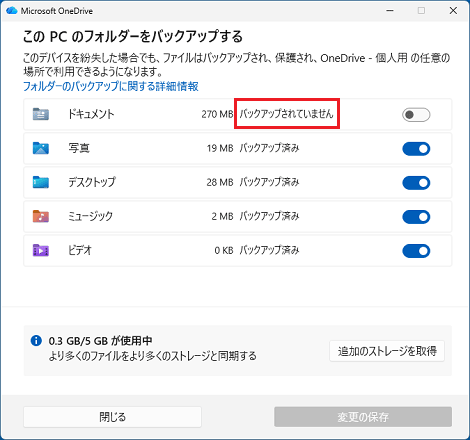470x440 pixels.
Task: Click バックアップ済み status in ミュージック row
Action: 269,216
